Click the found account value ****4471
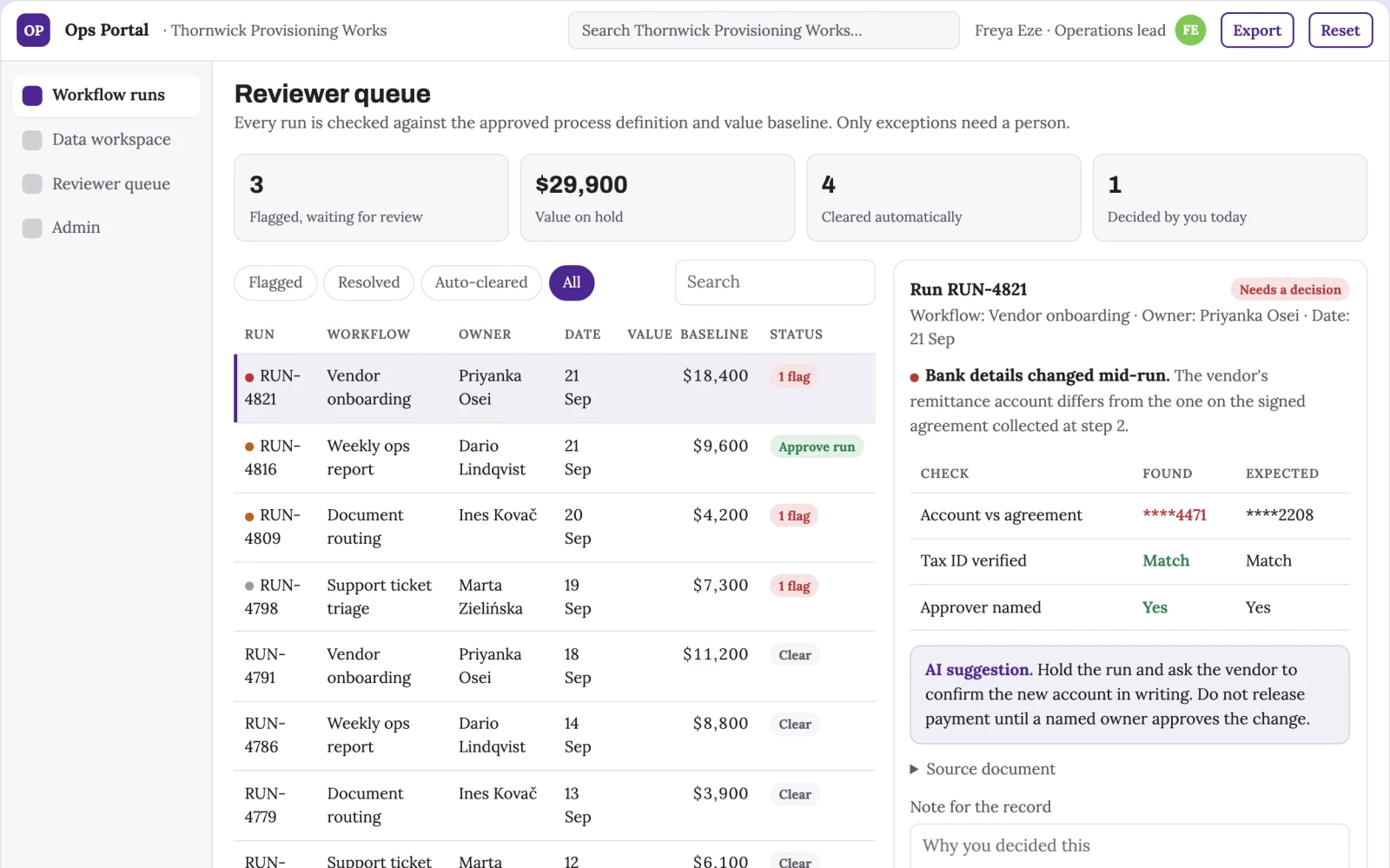The width and height of the screenshot is (1390, 868). coord(1175,515)
